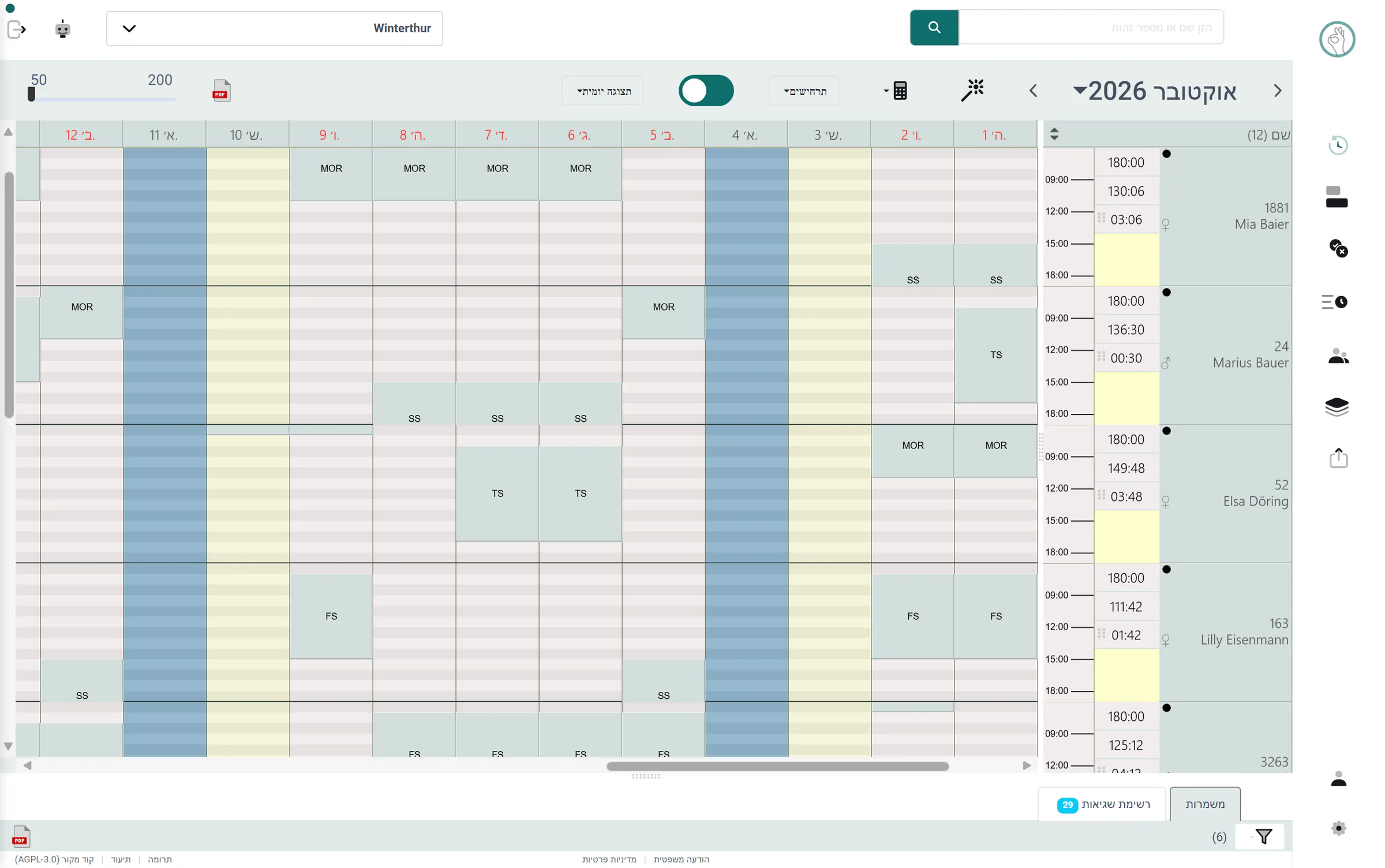Export schedule via top PDF icon

(221, 91)
